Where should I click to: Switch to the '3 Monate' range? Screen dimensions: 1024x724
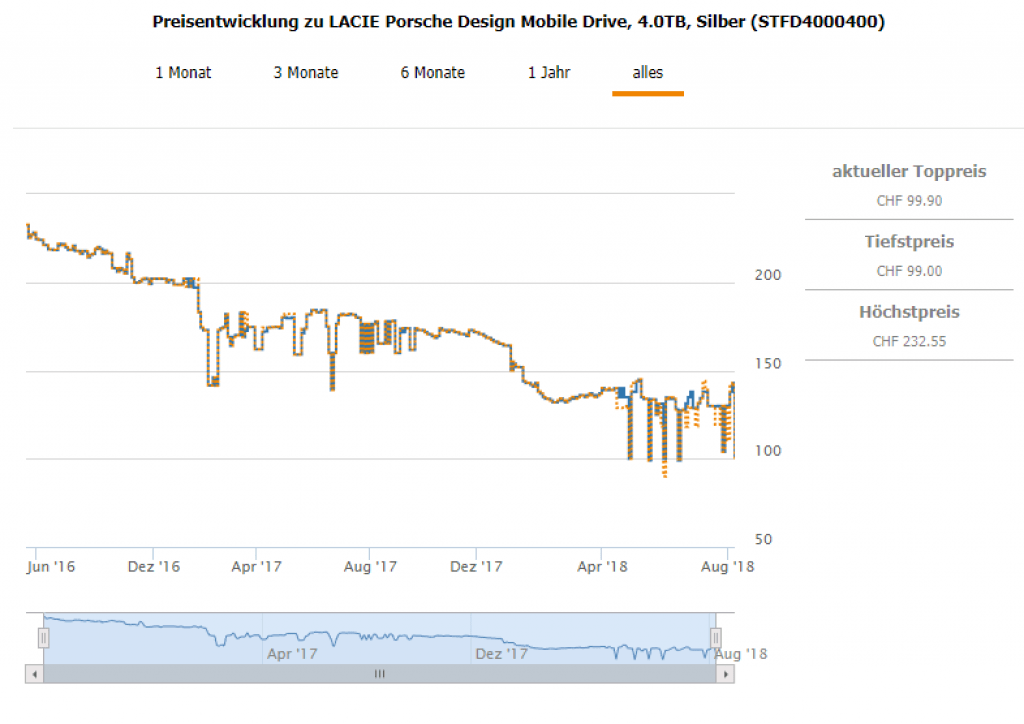pos(306,73)
